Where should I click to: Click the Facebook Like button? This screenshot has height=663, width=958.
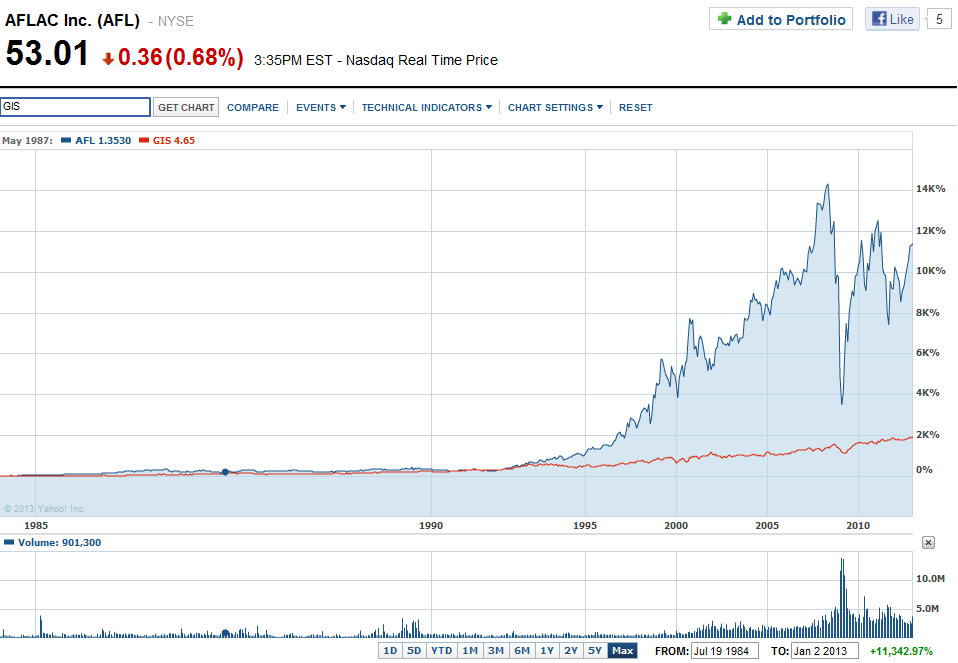[892, 19]
